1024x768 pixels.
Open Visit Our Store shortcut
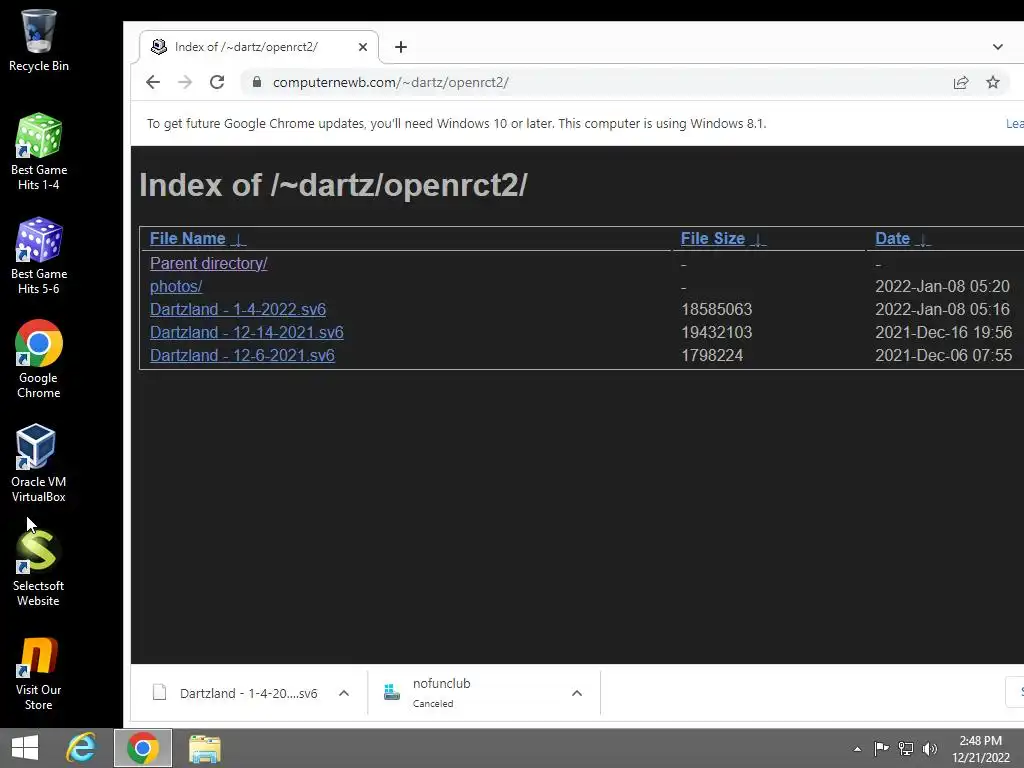39,673
